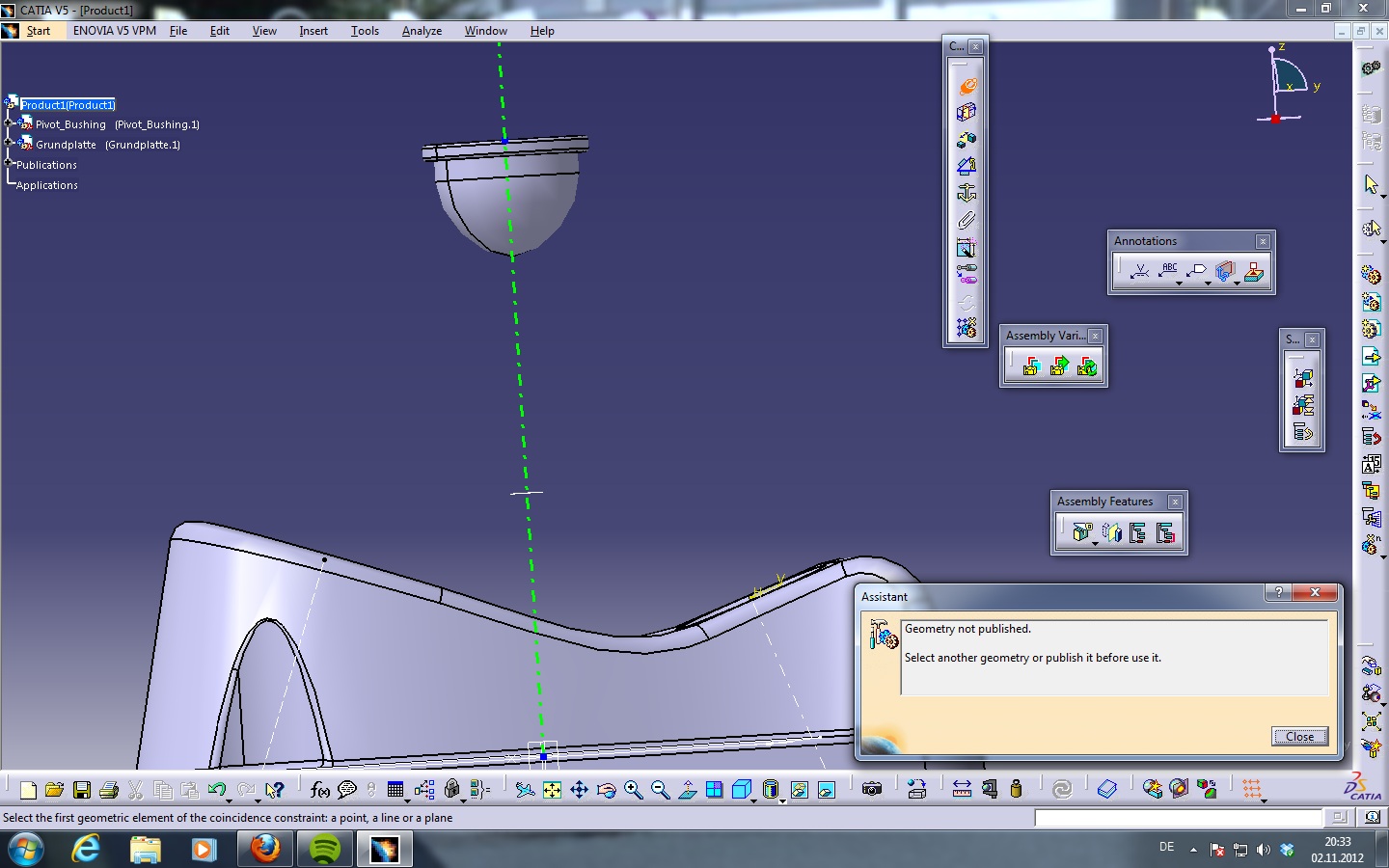This screenshot has width=1389, height=868.
Task: Open the shading render style dropdown arrow
Action: coord(782,800)
